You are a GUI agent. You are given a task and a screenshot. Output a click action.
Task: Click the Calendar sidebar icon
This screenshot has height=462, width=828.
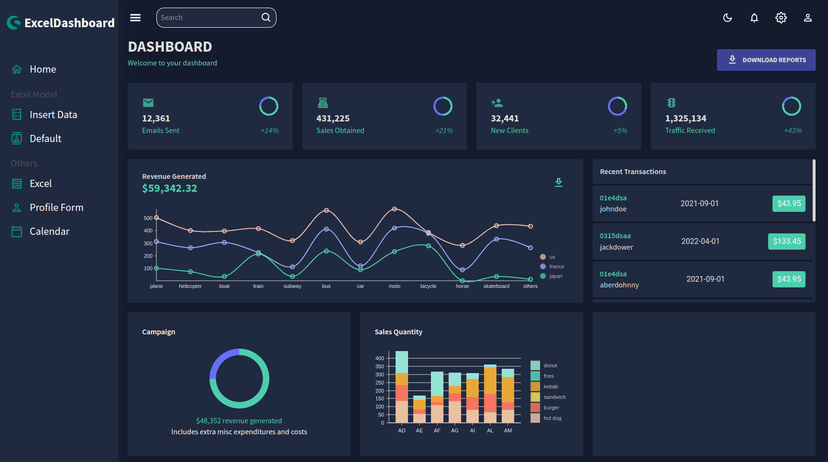tap(17, 231)
